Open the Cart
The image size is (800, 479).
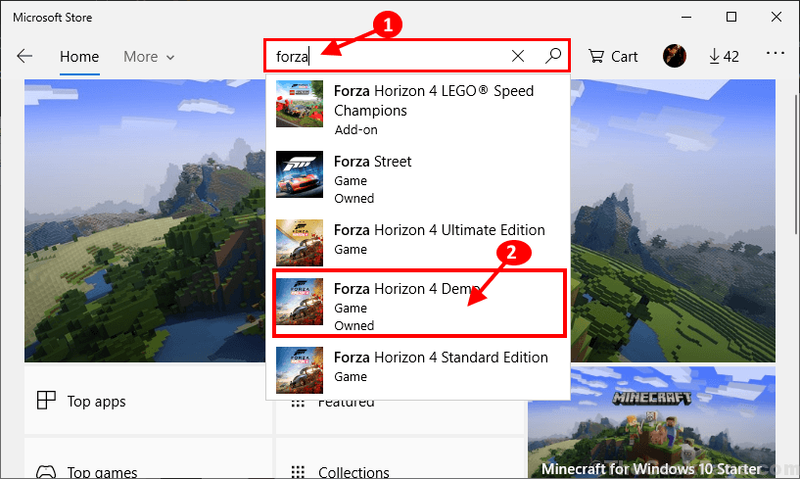click(x=613, y=56)
